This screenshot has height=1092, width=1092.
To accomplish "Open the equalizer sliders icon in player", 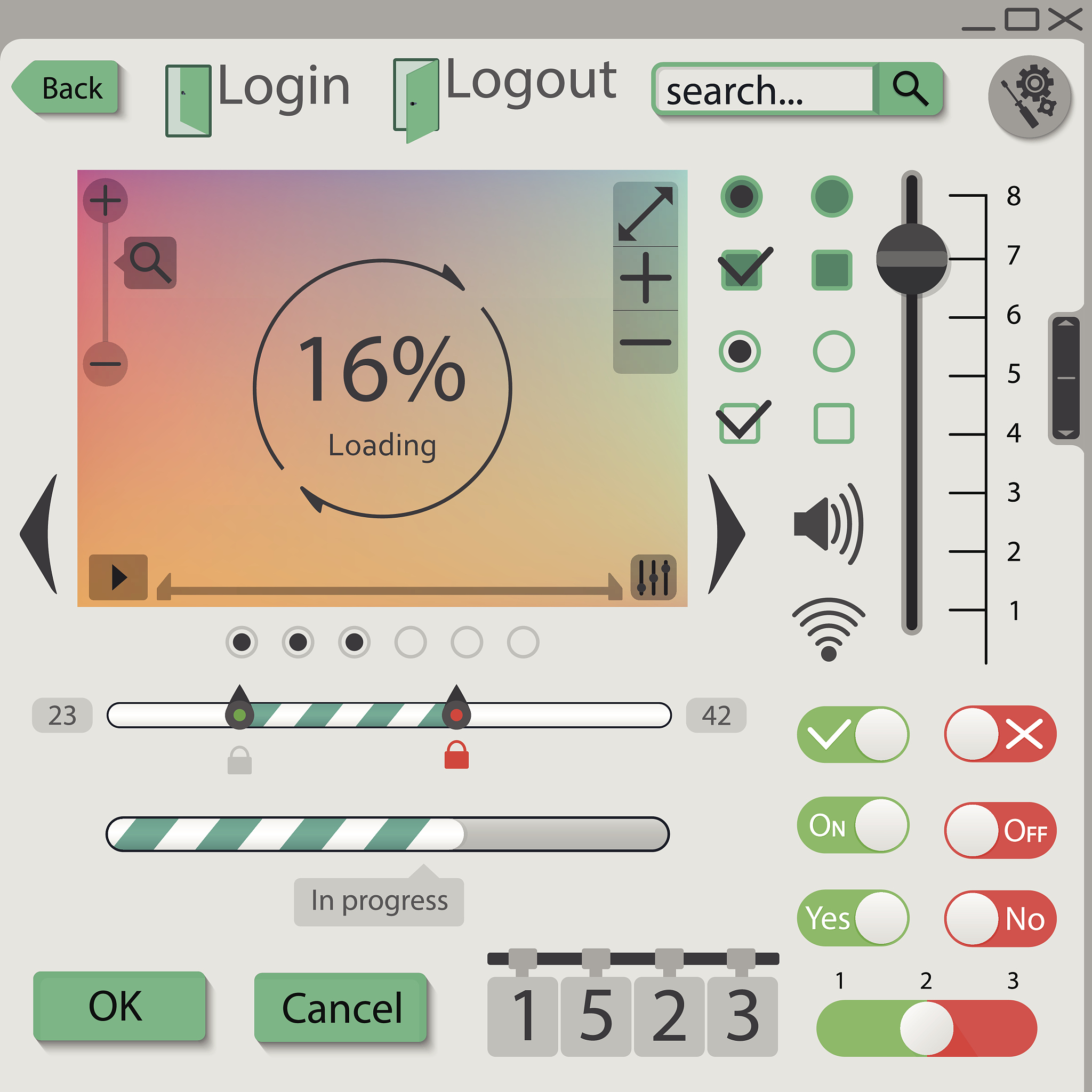I will 653,577.
